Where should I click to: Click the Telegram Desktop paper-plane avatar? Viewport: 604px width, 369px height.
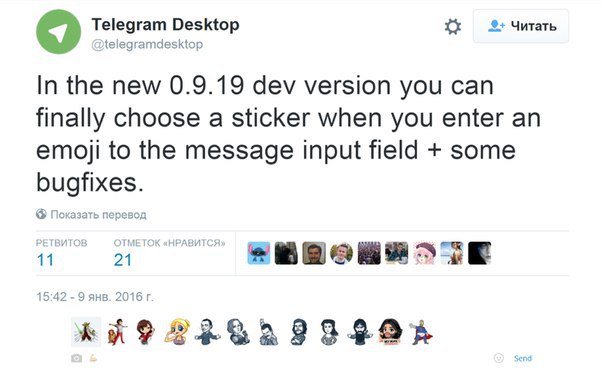[59, 32]
